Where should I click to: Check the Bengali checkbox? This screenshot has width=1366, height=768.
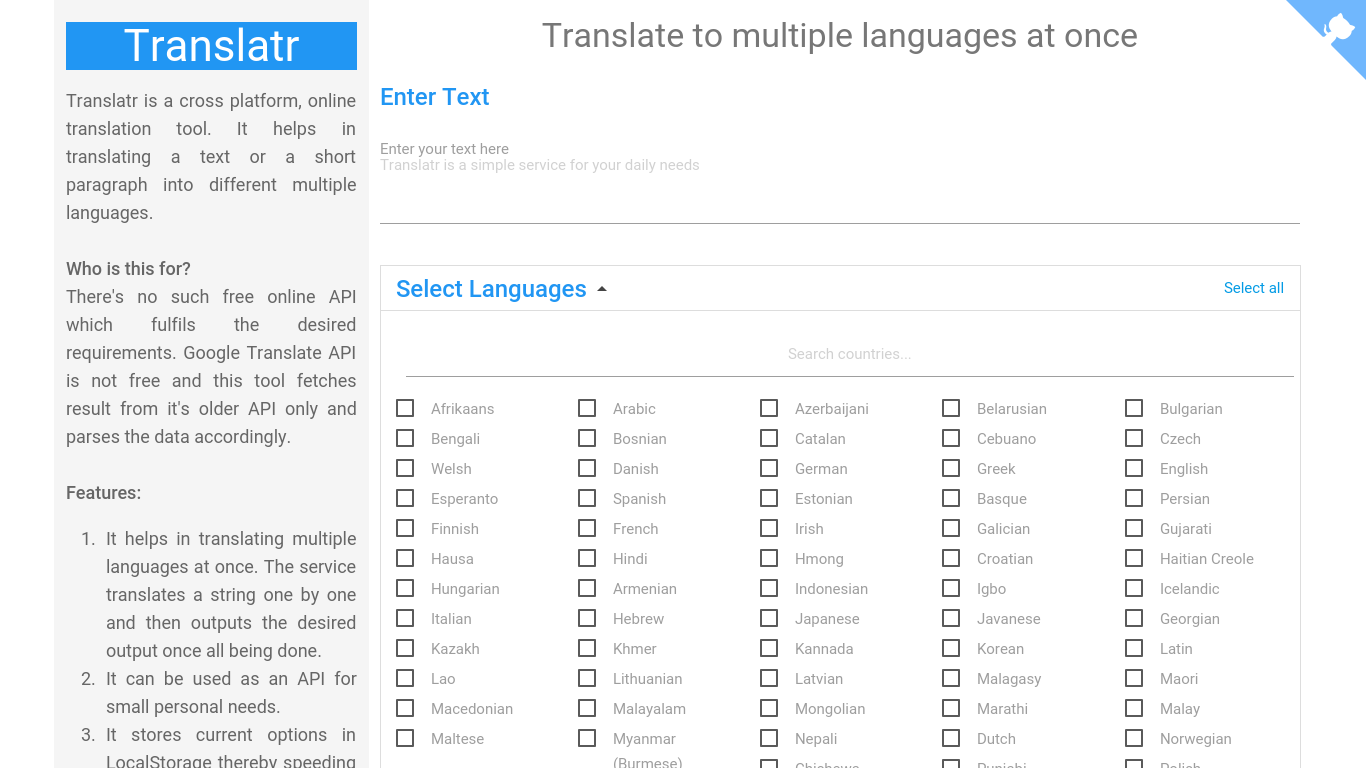click(405, 438)
